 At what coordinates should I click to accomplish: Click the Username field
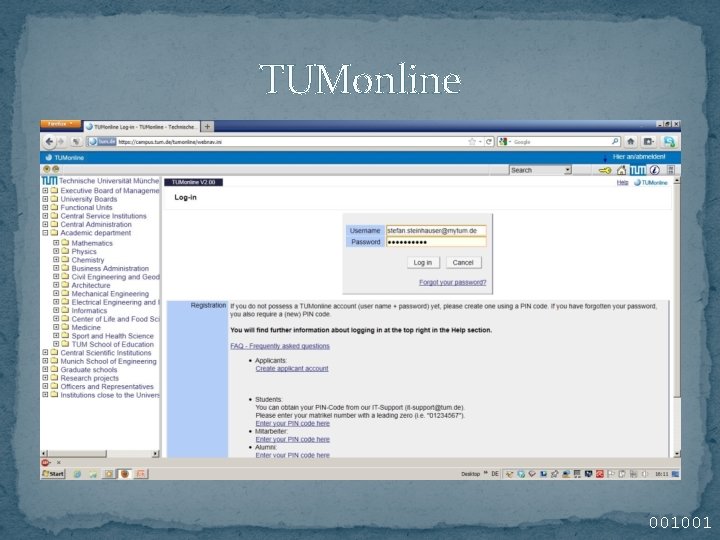click(436, 231)
